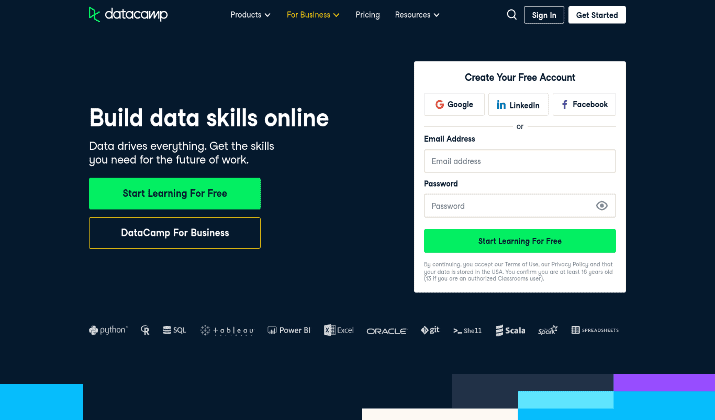Click the Spreadsheets logo

(x=595, y=330)
